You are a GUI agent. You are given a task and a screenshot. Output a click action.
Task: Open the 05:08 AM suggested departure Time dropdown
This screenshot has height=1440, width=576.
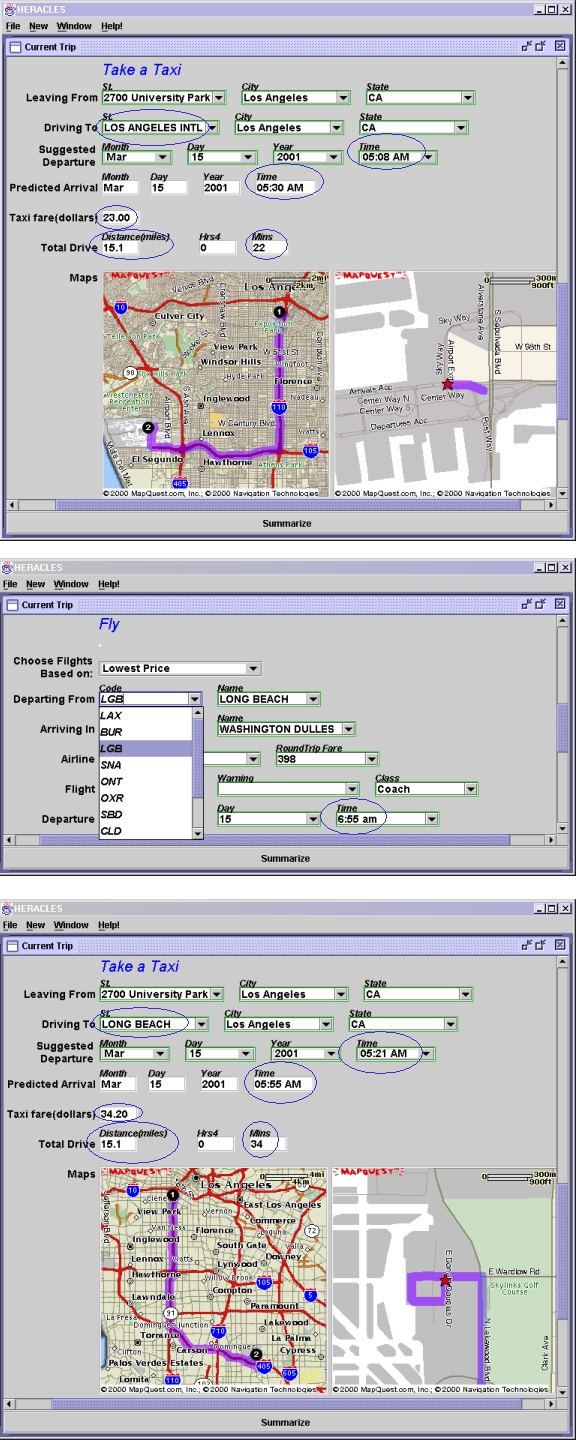point(429,157)
